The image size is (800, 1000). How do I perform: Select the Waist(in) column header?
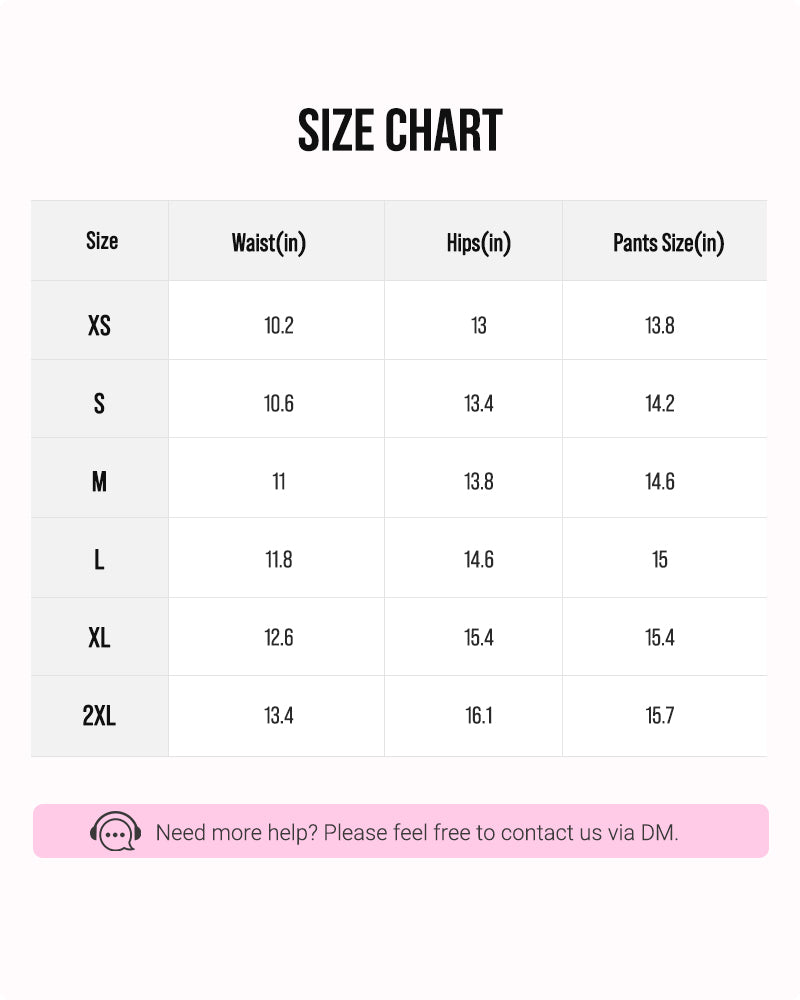[268, 242]
